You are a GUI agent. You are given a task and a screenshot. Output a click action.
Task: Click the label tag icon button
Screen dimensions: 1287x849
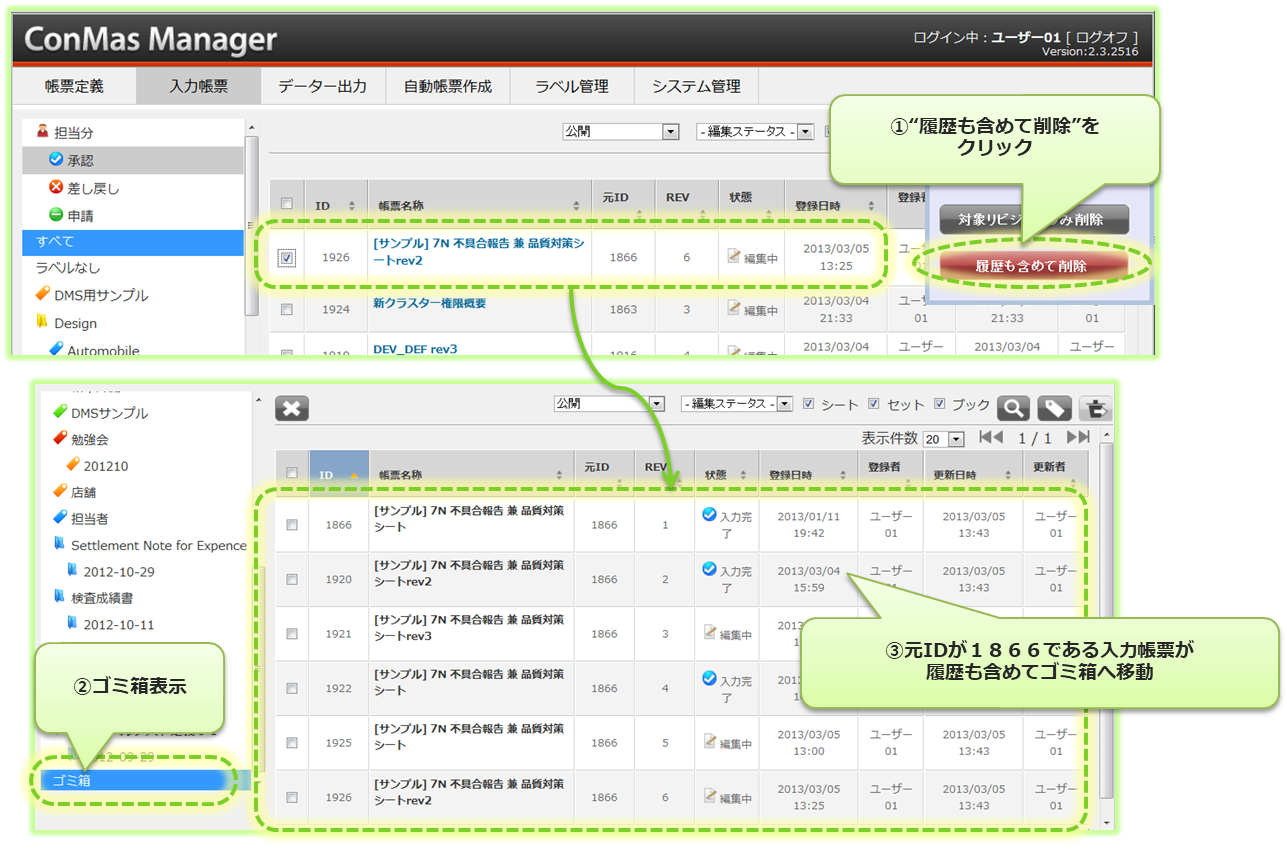click(1054, 408)
